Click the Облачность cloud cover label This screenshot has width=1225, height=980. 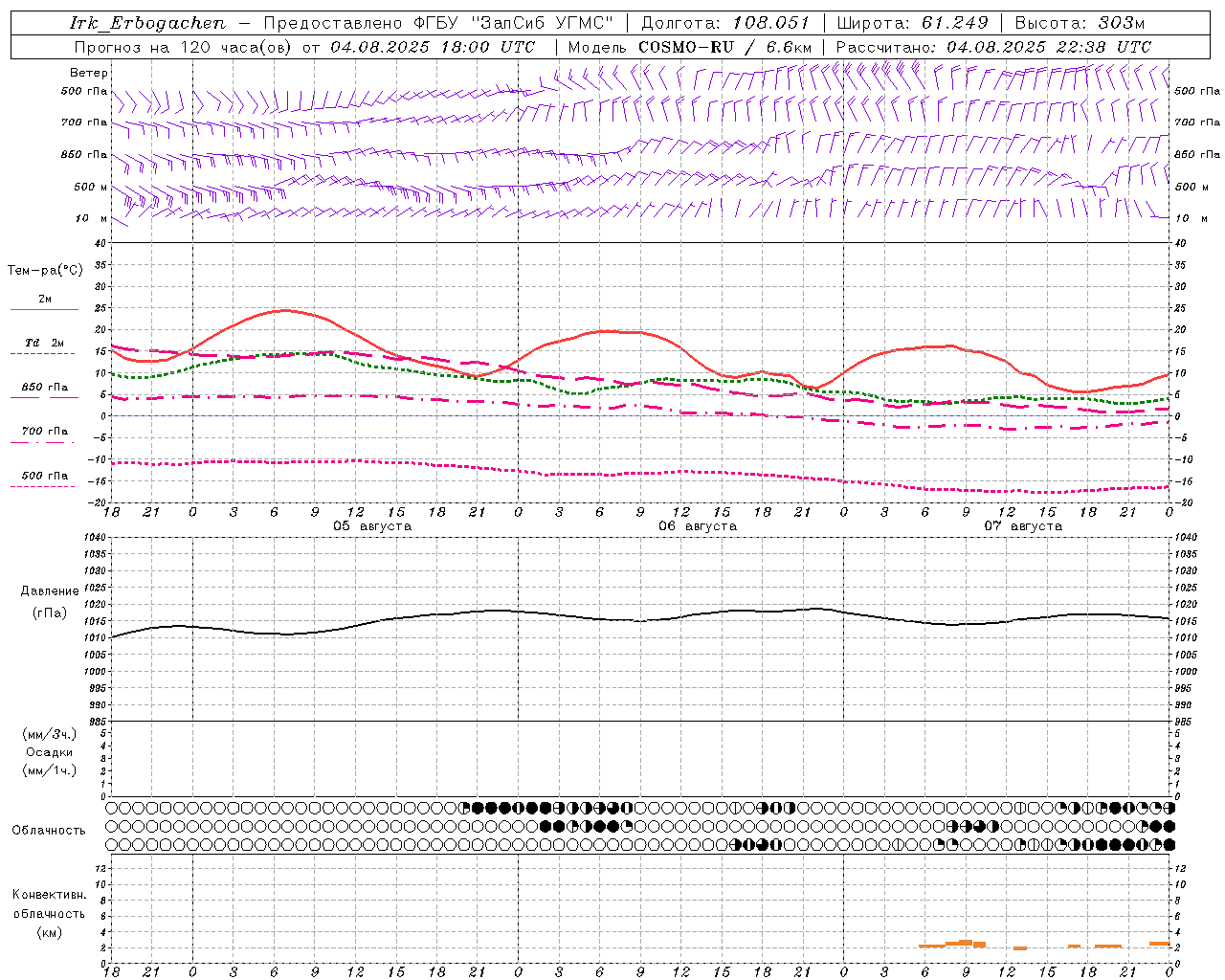tap(49, 831)
